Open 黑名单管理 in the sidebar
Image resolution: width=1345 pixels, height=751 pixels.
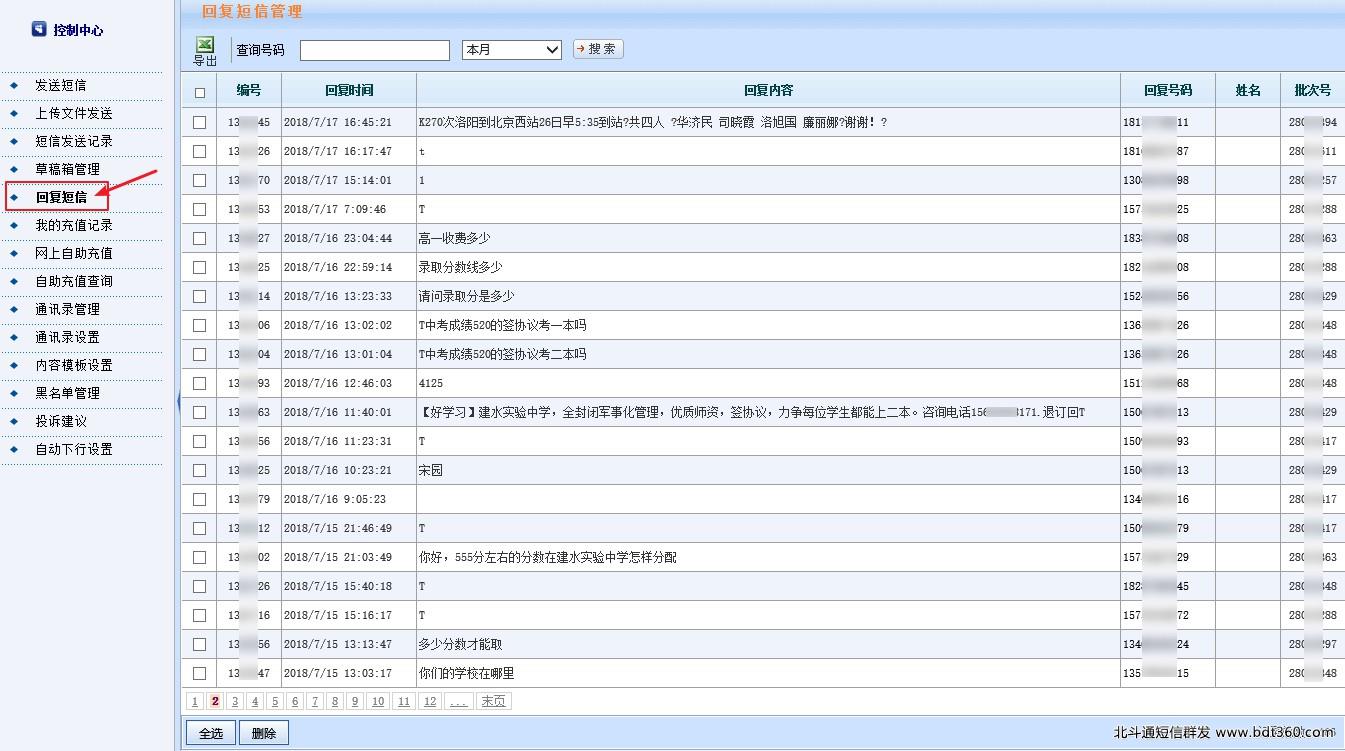click(68, 393)
